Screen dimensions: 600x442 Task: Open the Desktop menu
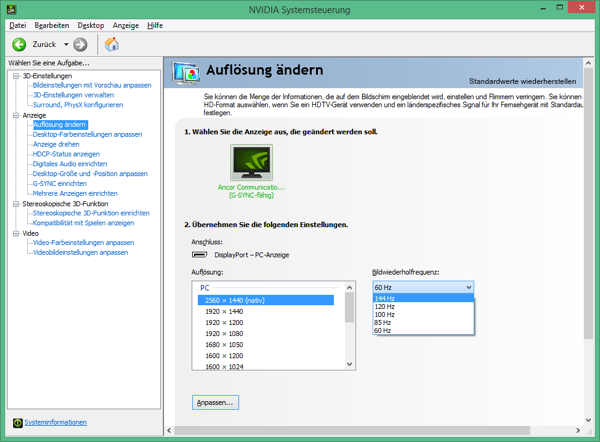(91, 25)
